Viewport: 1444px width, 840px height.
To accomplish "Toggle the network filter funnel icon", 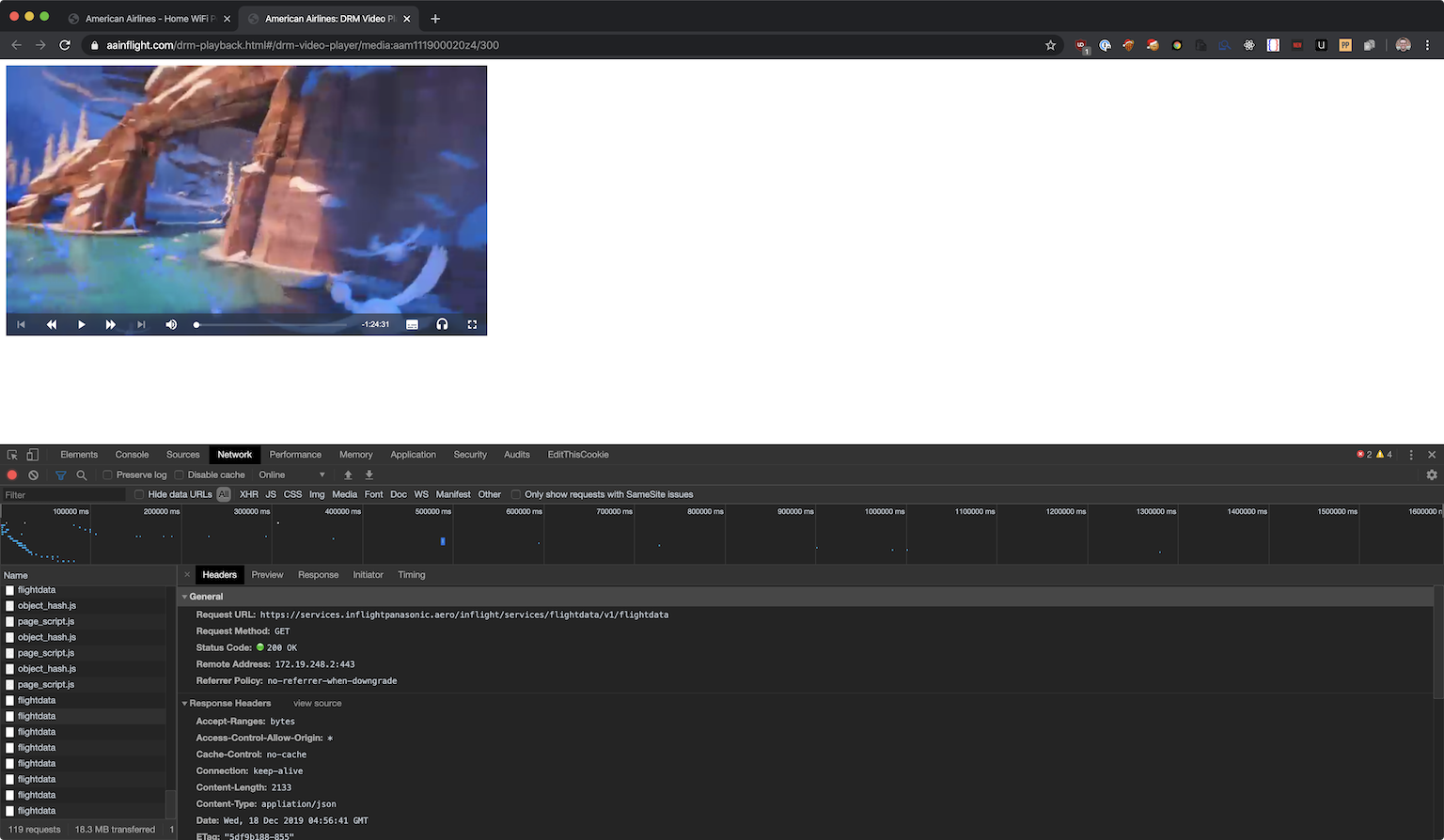I will coord(60,475).
